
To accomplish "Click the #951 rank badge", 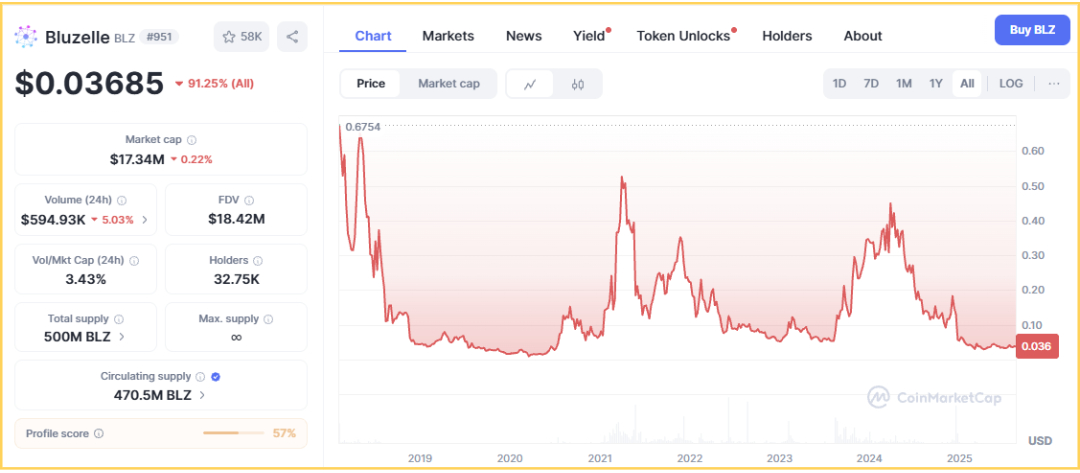I will tap(158, 37).
